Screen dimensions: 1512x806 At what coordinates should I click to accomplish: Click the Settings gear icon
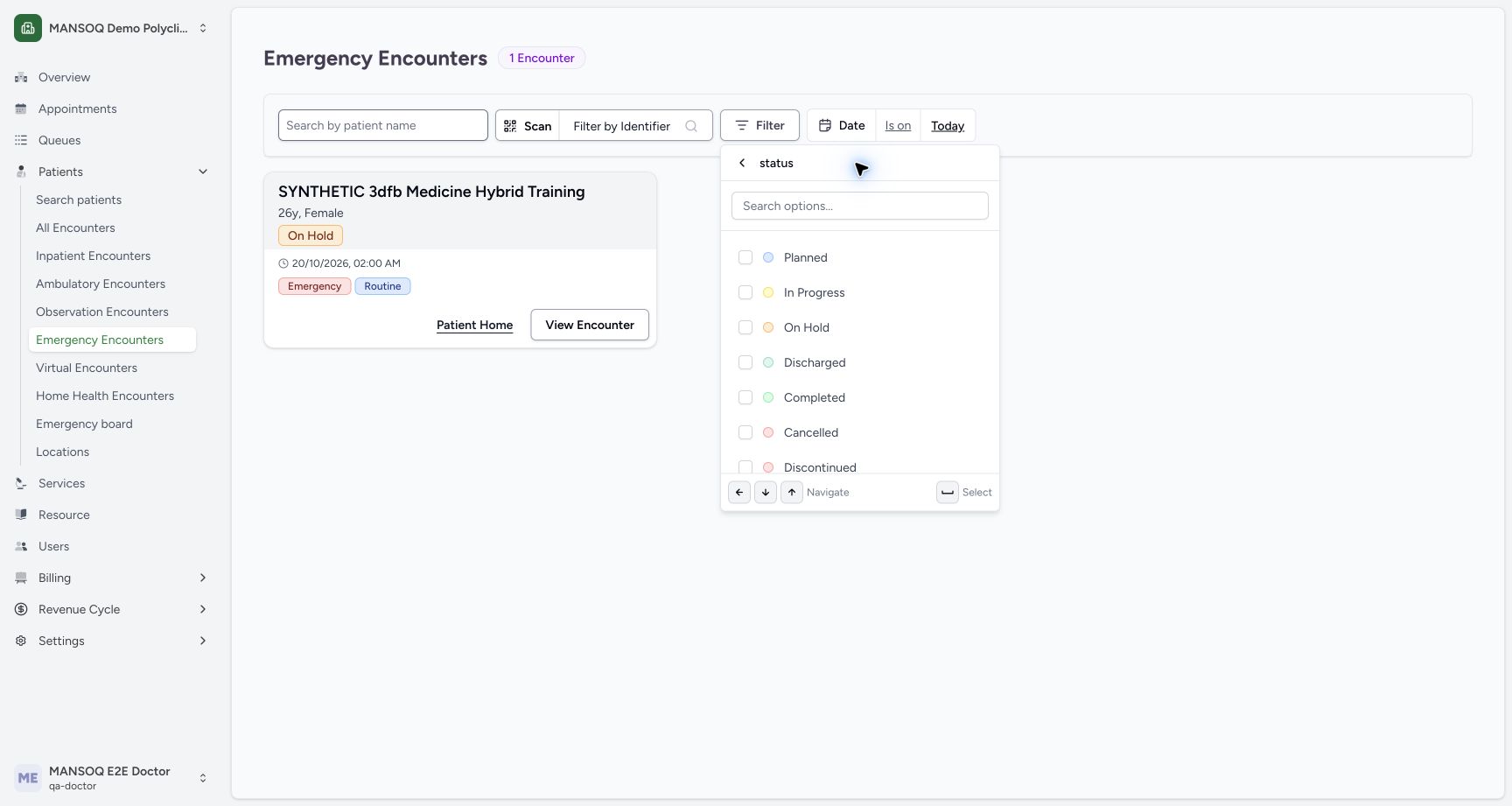pyautogui.click(x=21, y=641)
